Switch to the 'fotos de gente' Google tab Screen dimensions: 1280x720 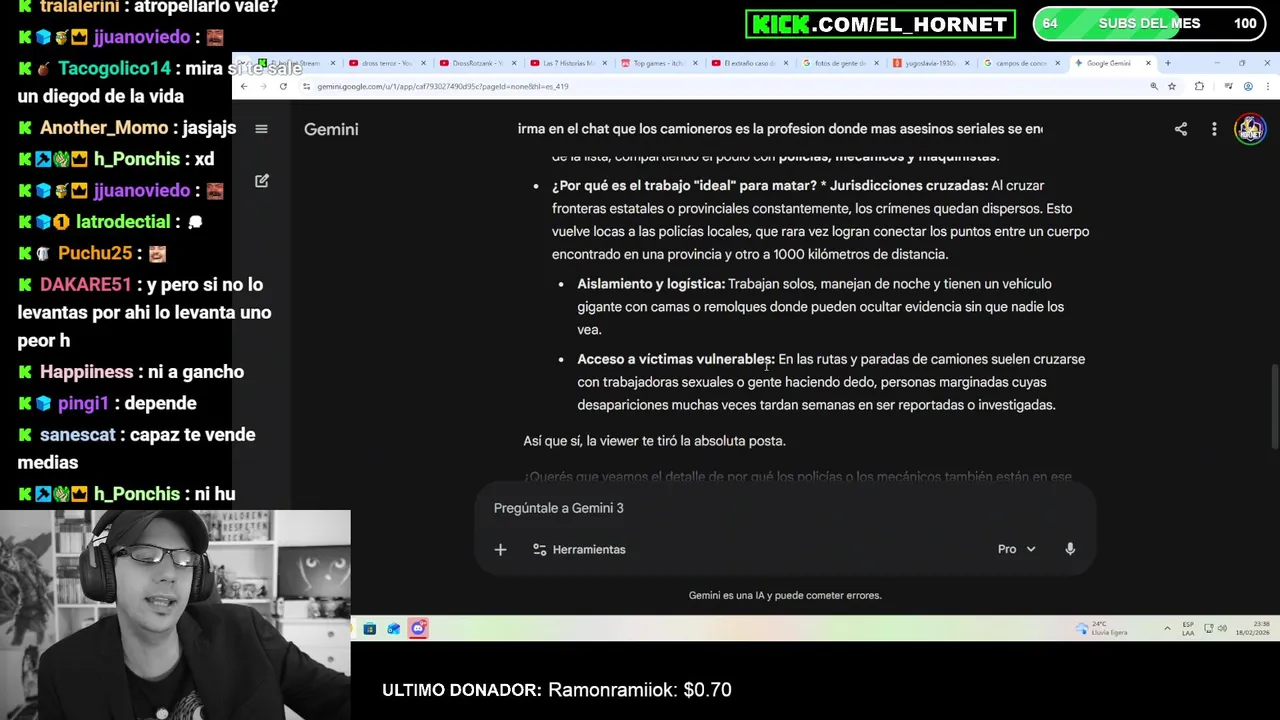[x=838, y=63]
